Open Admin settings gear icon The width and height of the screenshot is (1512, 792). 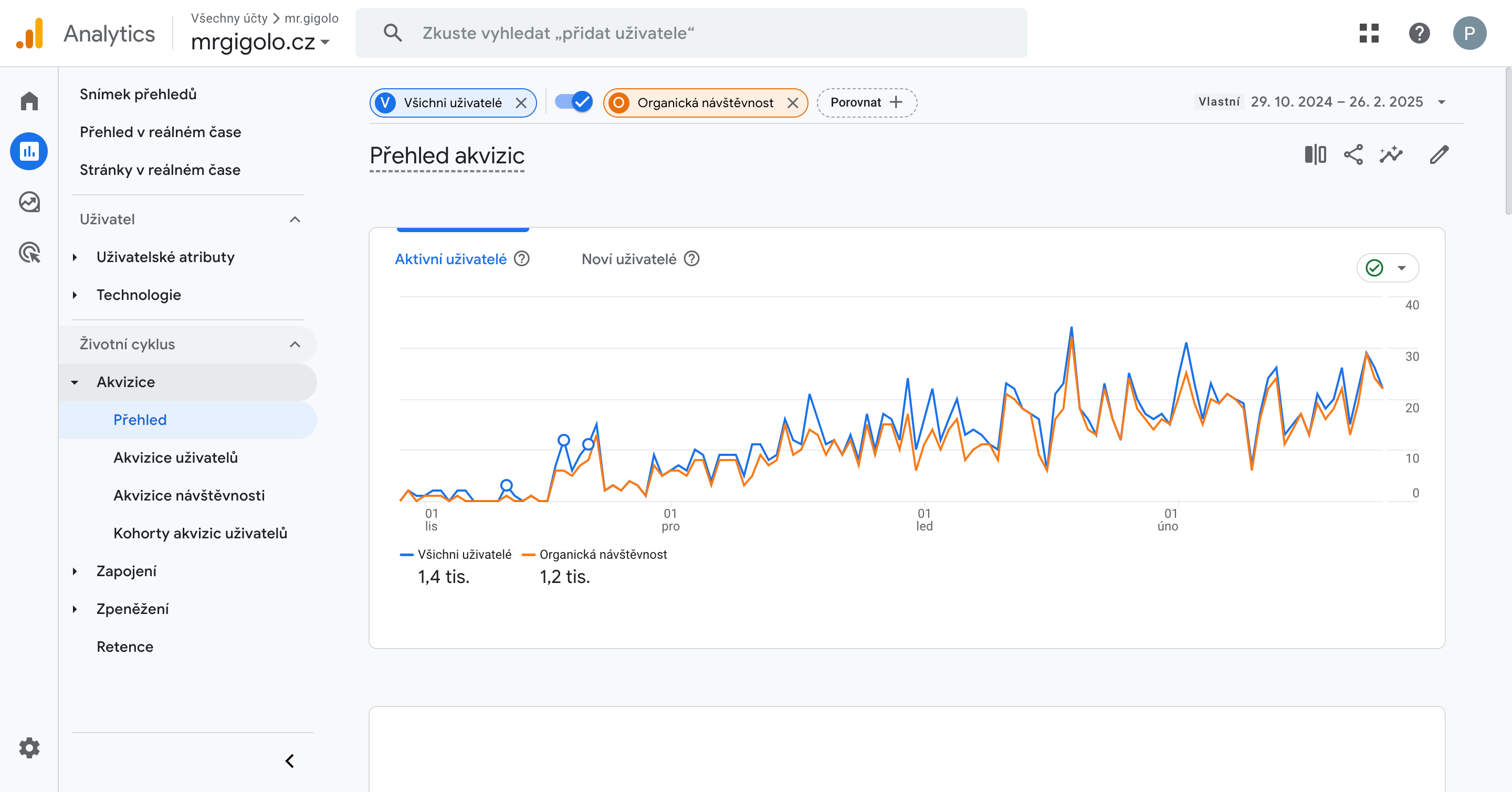(x=29, y=747)
